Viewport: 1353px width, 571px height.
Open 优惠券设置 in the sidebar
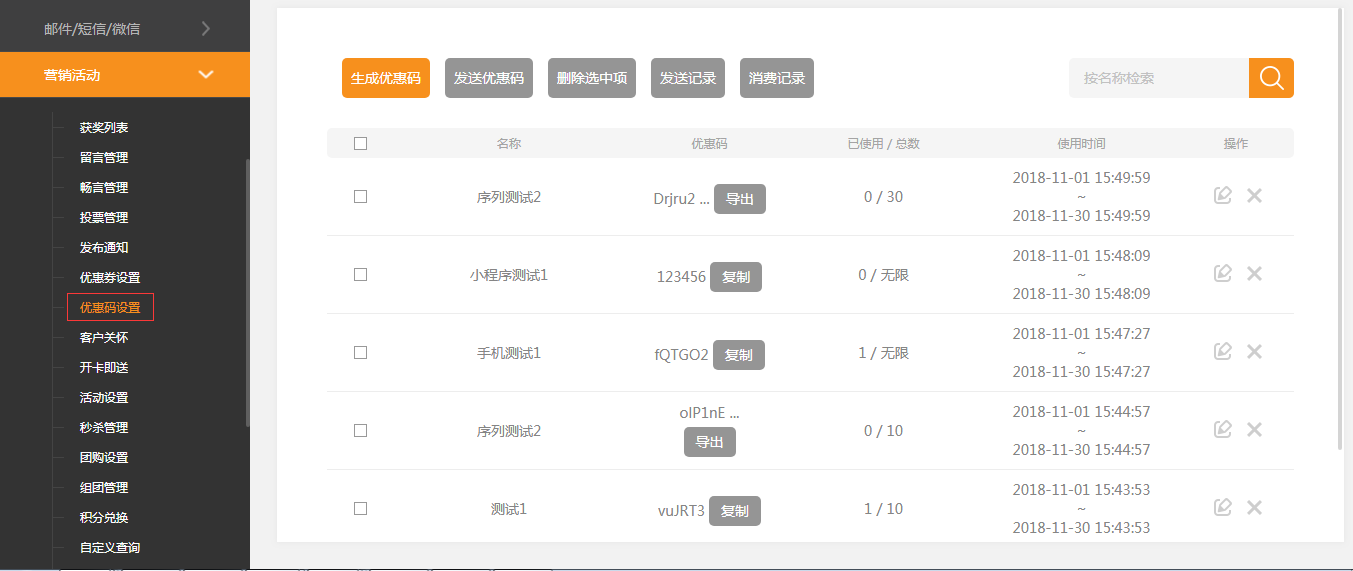click(x=110, y=278)
